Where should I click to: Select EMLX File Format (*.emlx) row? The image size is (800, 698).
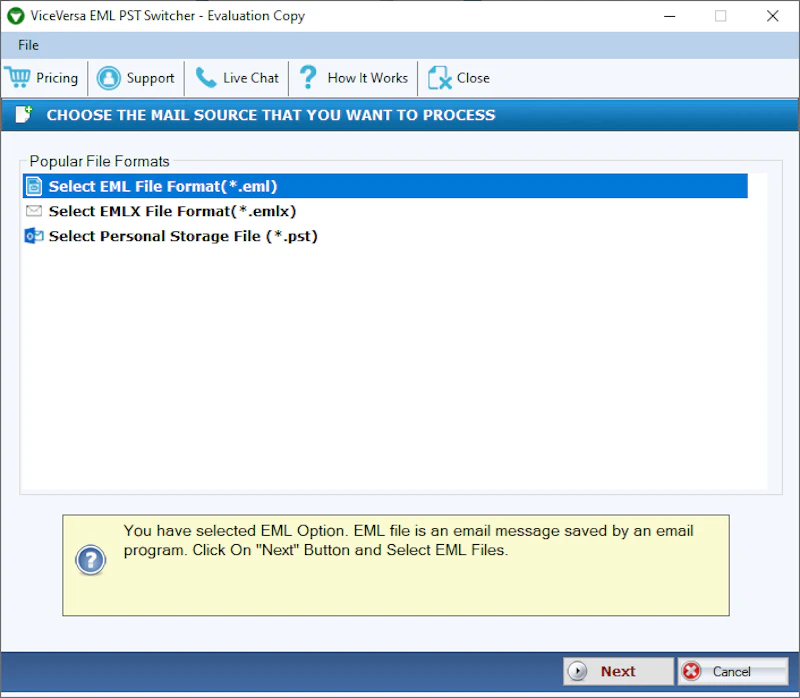click(x=385, y=211)
